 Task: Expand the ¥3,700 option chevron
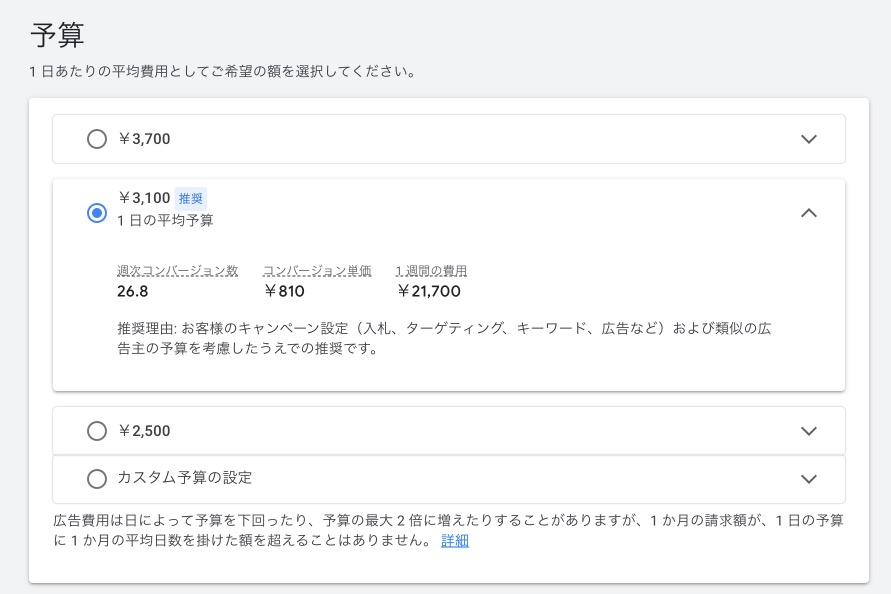coord(809,139)
